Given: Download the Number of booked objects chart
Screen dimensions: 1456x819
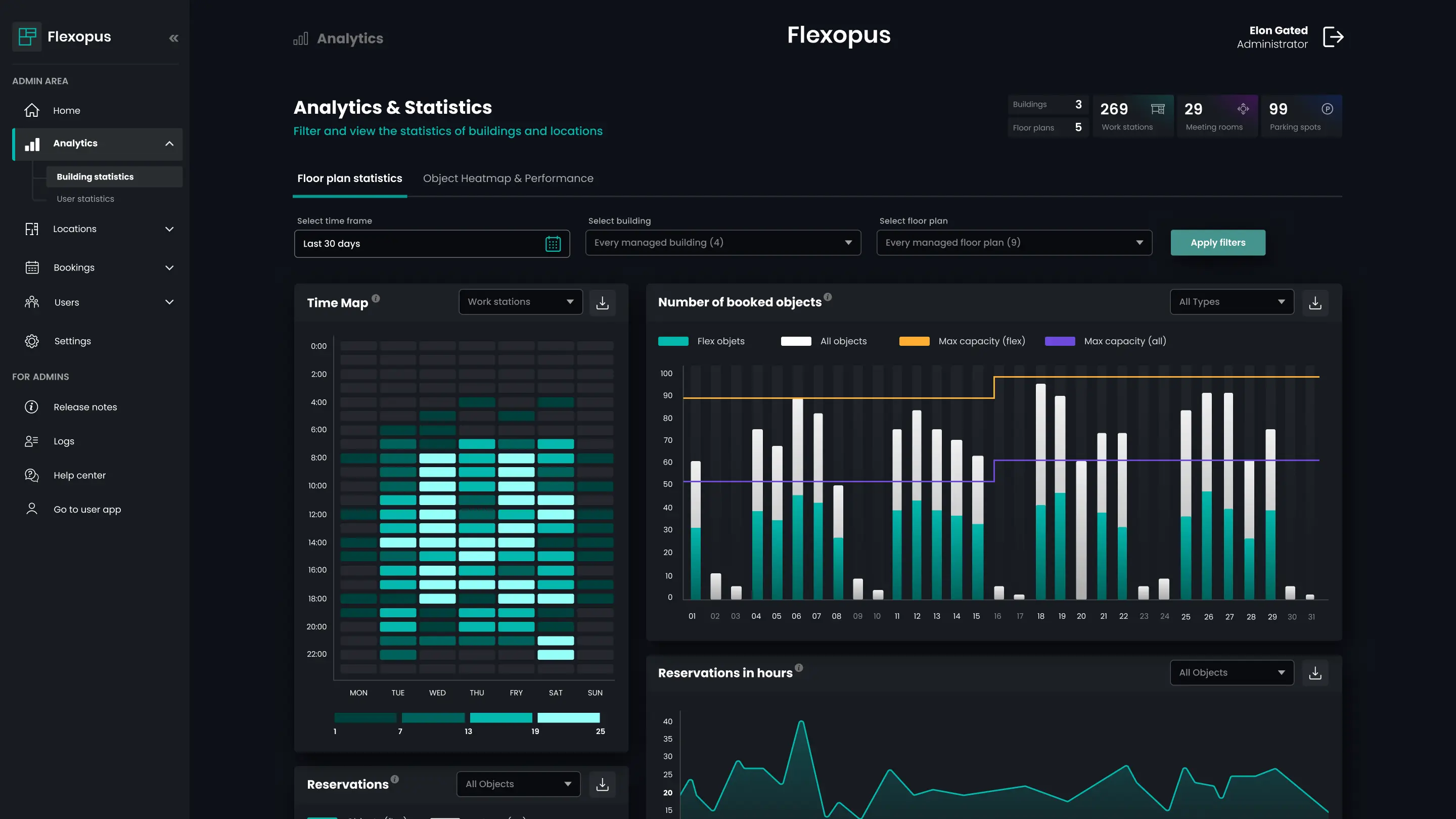Looking at the screenshot, I should [x=1315, y=303].
